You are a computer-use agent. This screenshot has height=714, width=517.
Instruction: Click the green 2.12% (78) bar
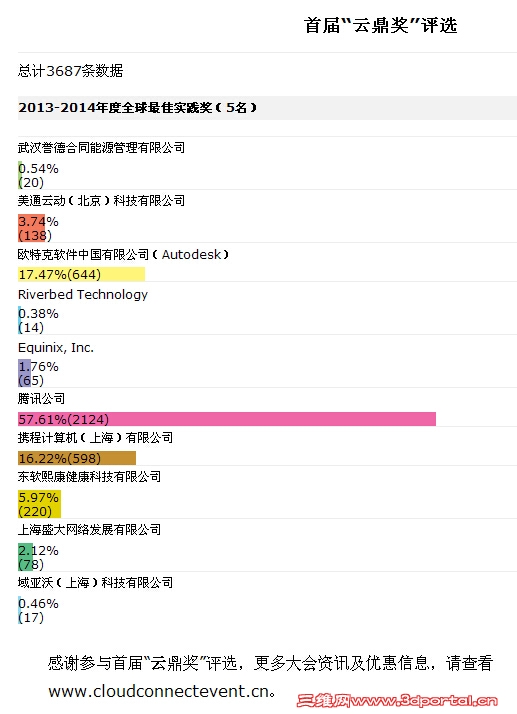pos(26,557)
